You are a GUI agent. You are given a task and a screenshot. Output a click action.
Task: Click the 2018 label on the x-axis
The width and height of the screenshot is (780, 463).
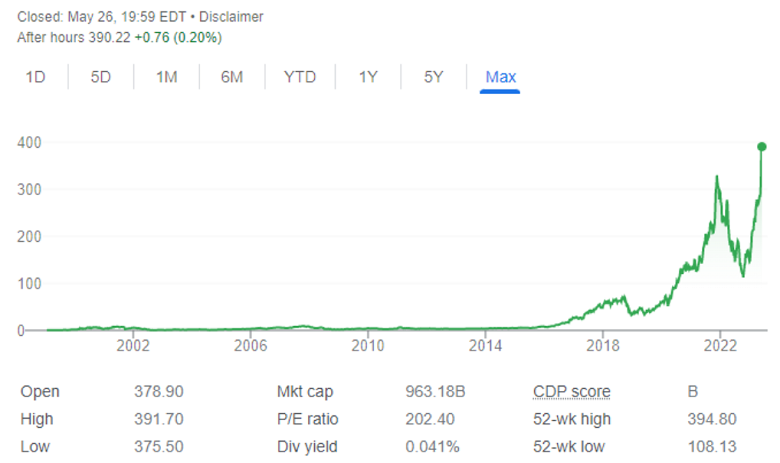click(602, 346)
